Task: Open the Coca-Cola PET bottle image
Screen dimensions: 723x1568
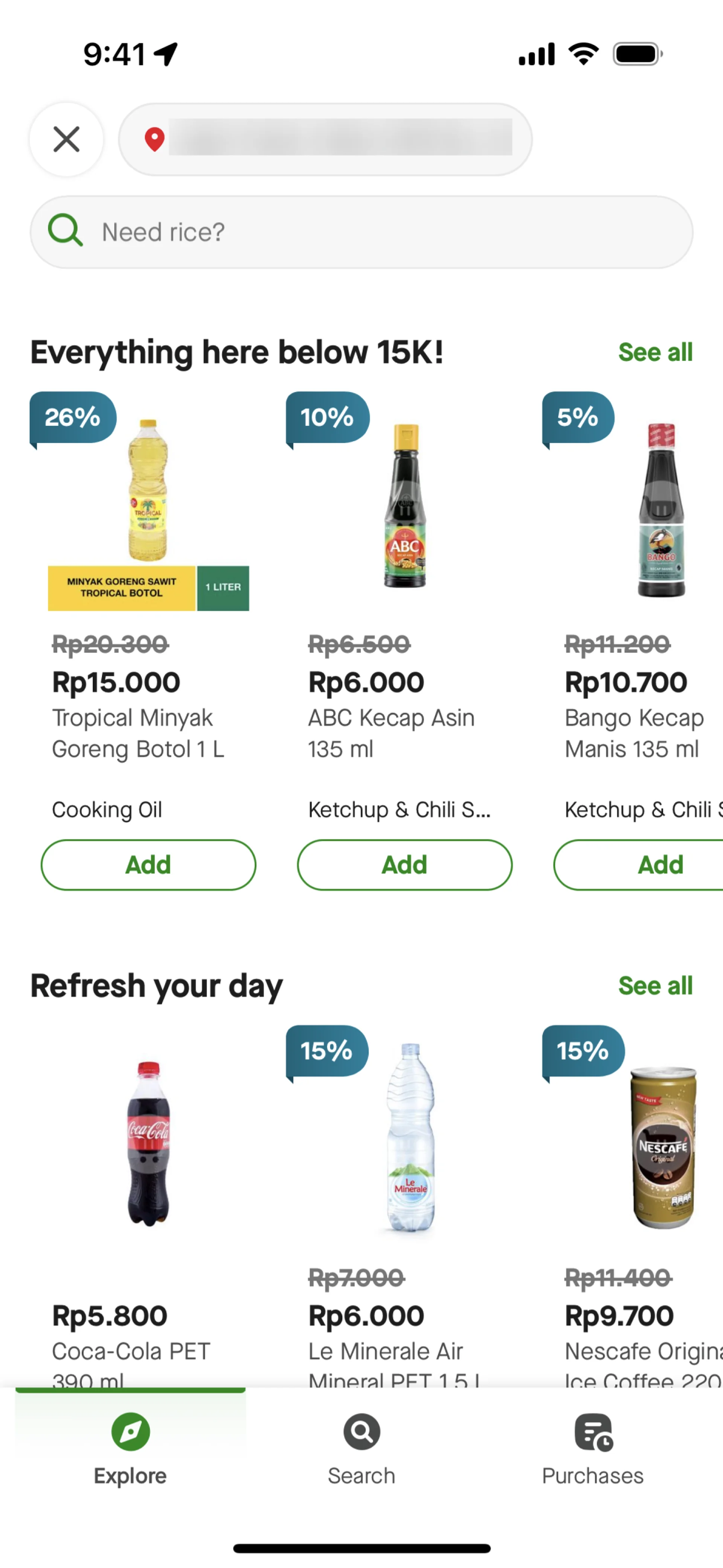Action: click(x=148, y=1142)
